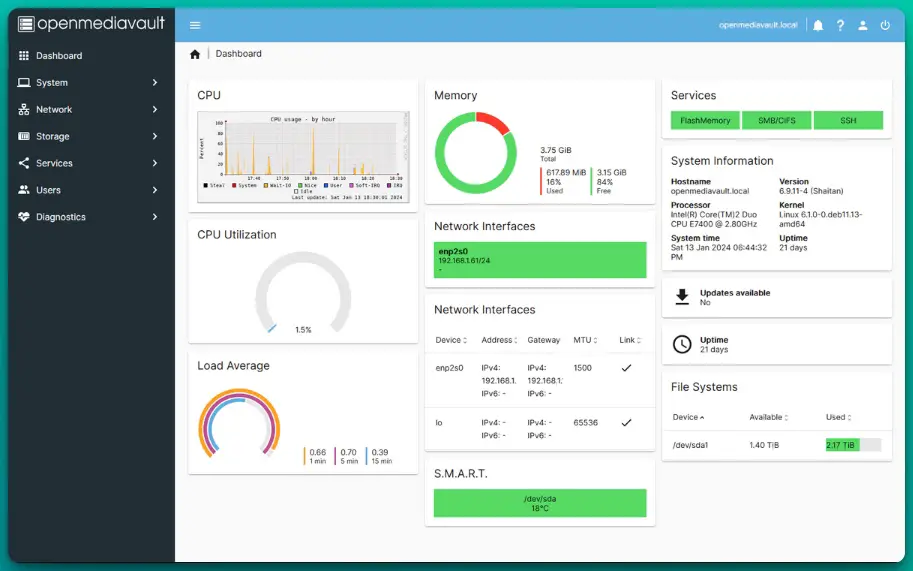Click the 3.15 GiB free memory value

coord(611,173)
